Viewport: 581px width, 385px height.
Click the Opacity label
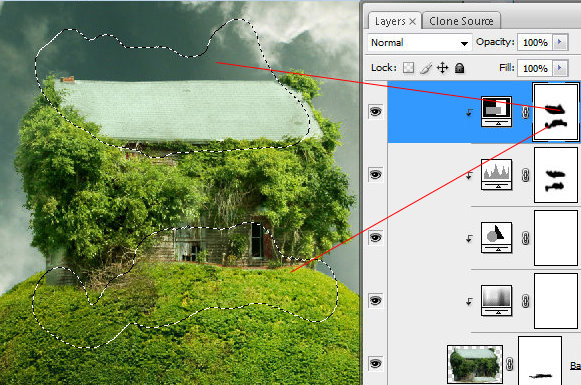click(x=495, y=42)
